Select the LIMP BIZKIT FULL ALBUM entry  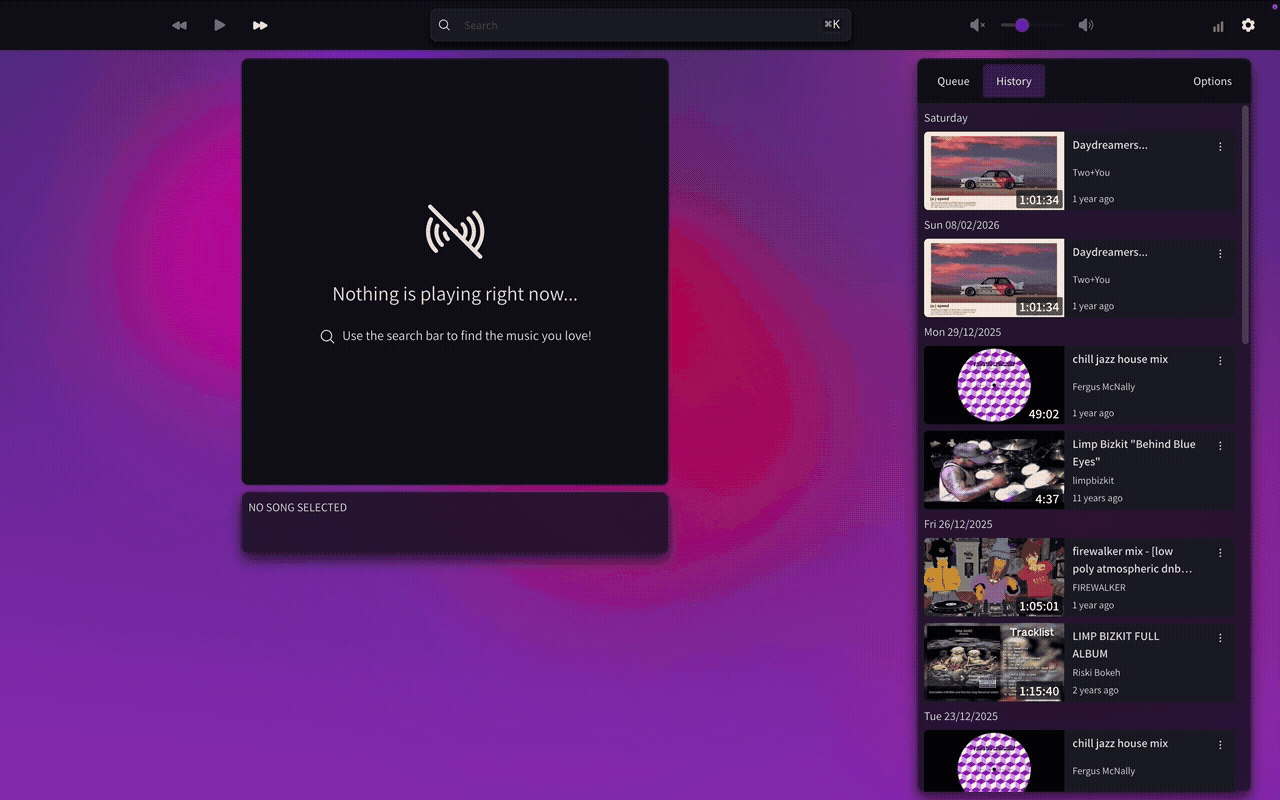(1116, 645)
